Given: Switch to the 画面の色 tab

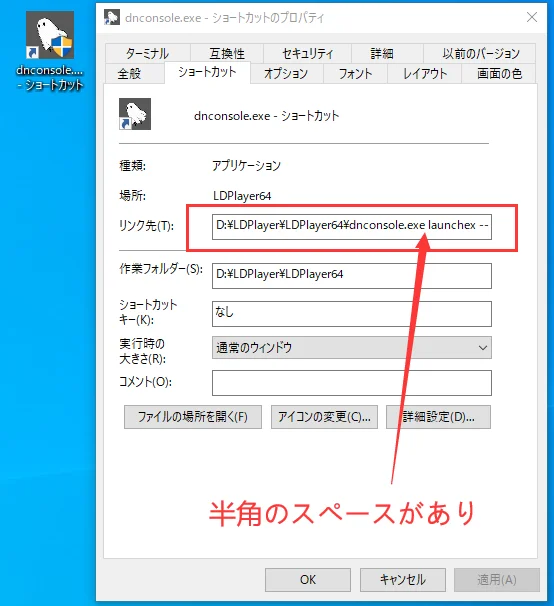Looking at the screenshot, I should point(499,73).
